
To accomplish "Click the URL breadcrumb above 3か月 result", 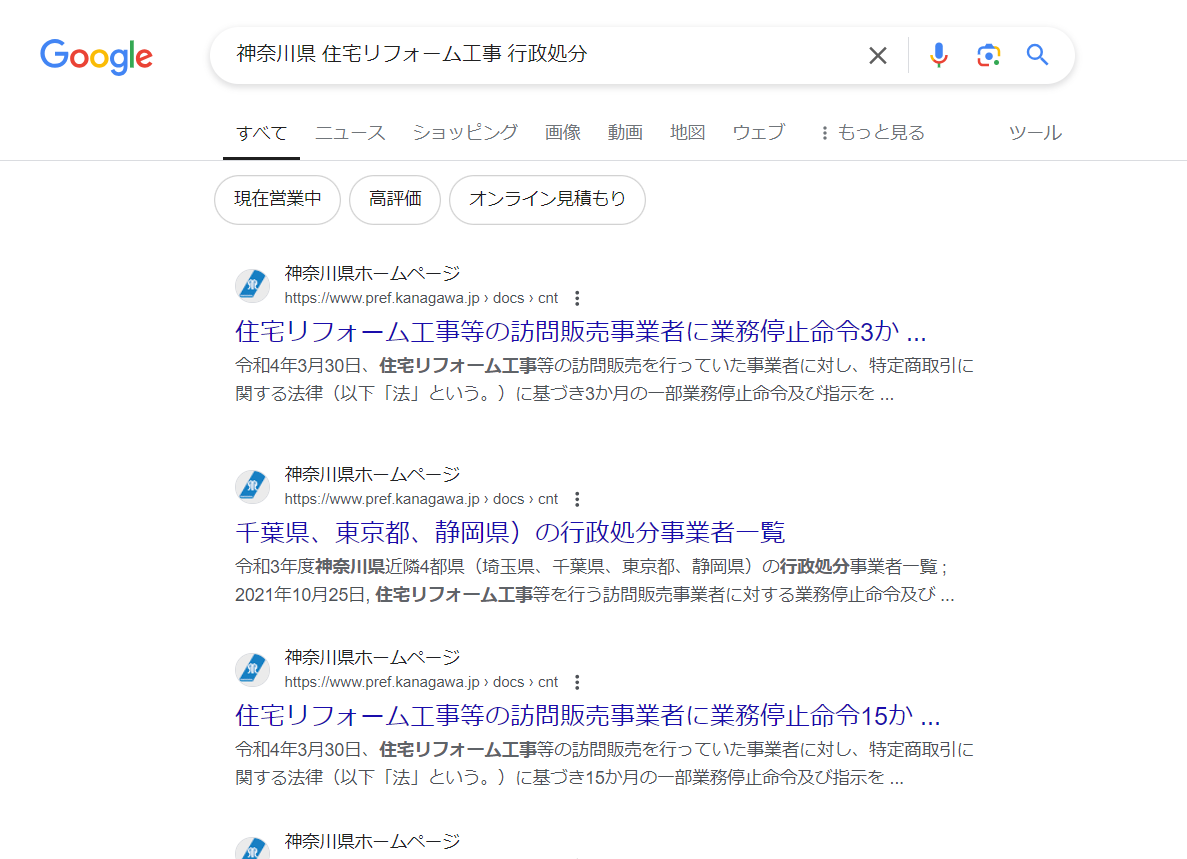I will click(421, 298).
